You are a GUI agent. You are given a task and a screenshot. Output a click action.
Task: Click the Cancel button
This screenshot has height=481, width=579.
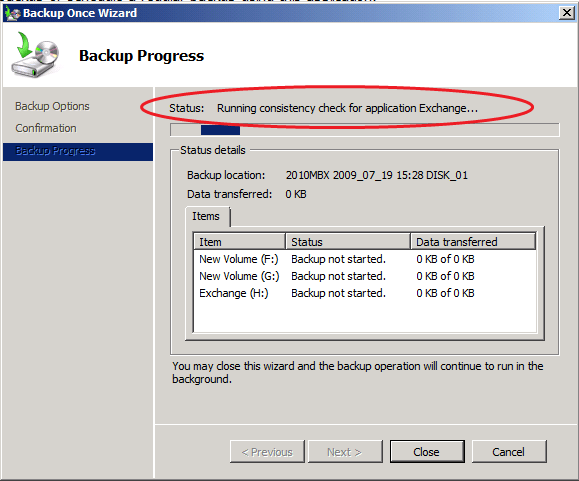[x=509, y=451]
